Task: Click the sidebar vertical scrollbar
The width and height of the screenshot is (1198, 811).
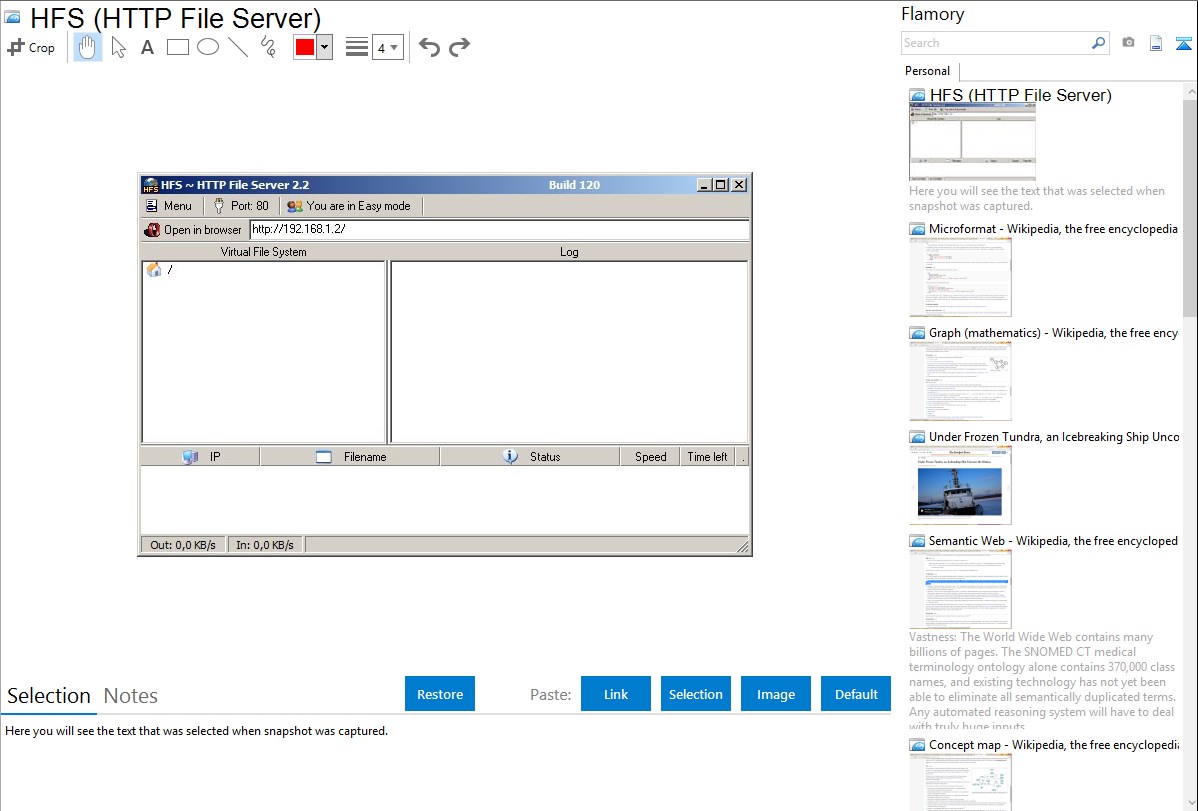Action: [1190, 206]
